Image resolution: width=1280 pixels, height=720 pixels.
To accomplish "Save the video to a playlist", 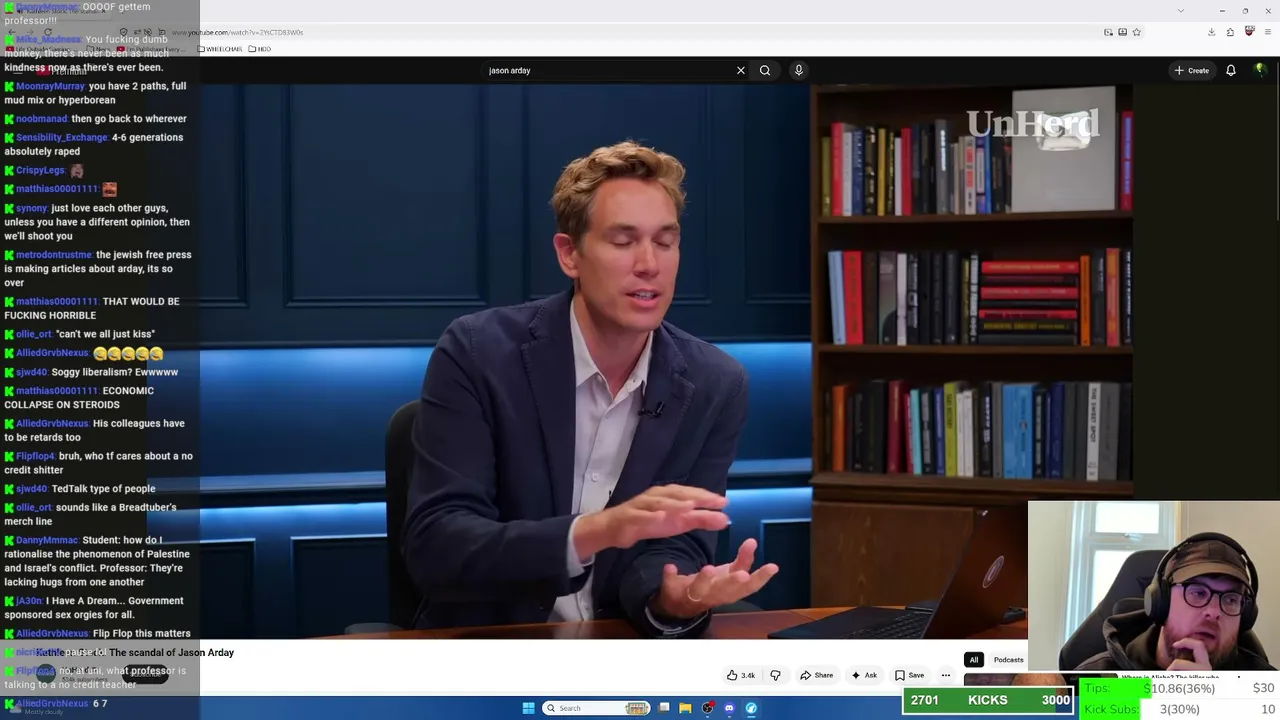I will pyautogui.click(x=909, y=675).
